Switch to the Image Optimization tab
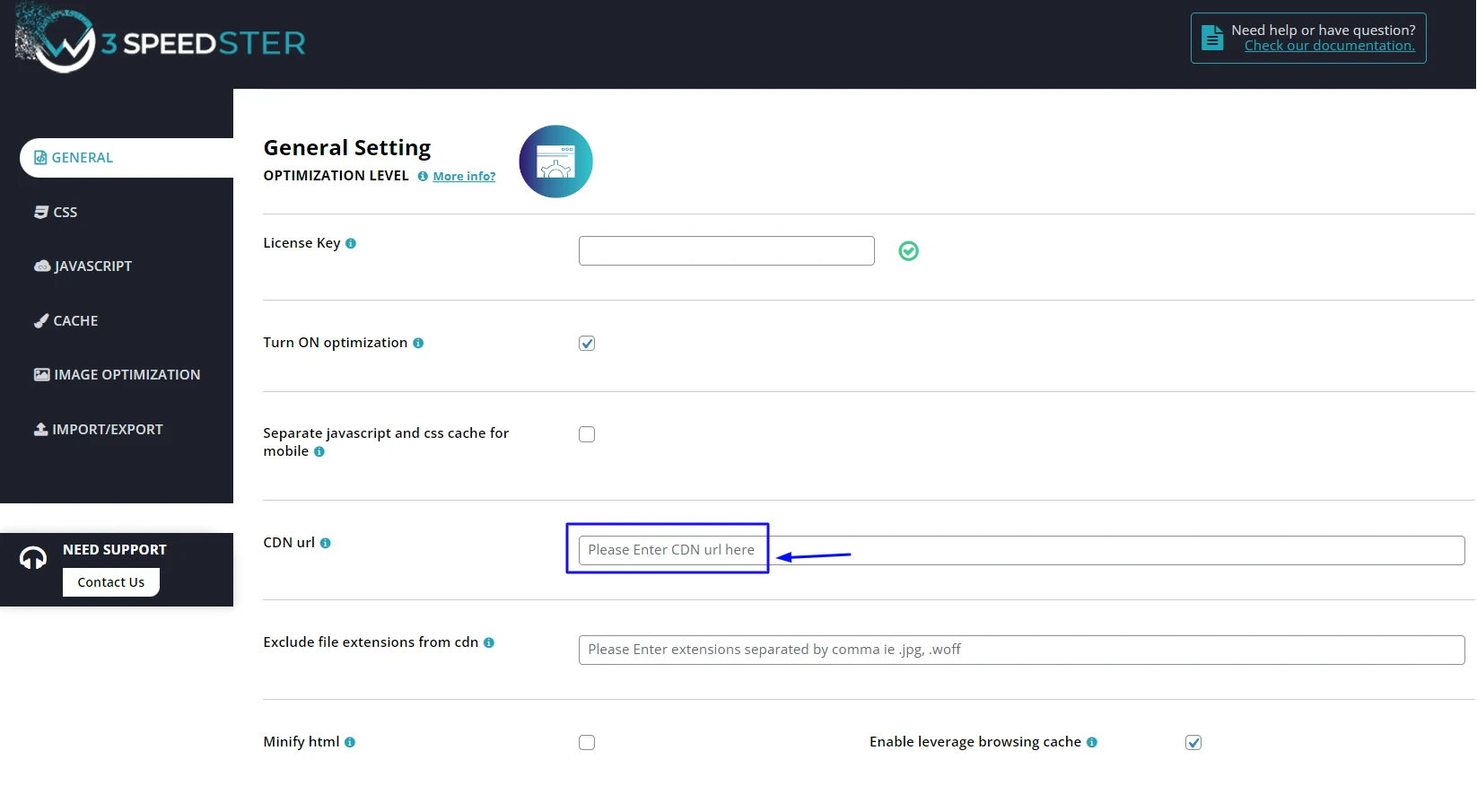Viewport: 1477px width, 812px height. click(127, 375)
